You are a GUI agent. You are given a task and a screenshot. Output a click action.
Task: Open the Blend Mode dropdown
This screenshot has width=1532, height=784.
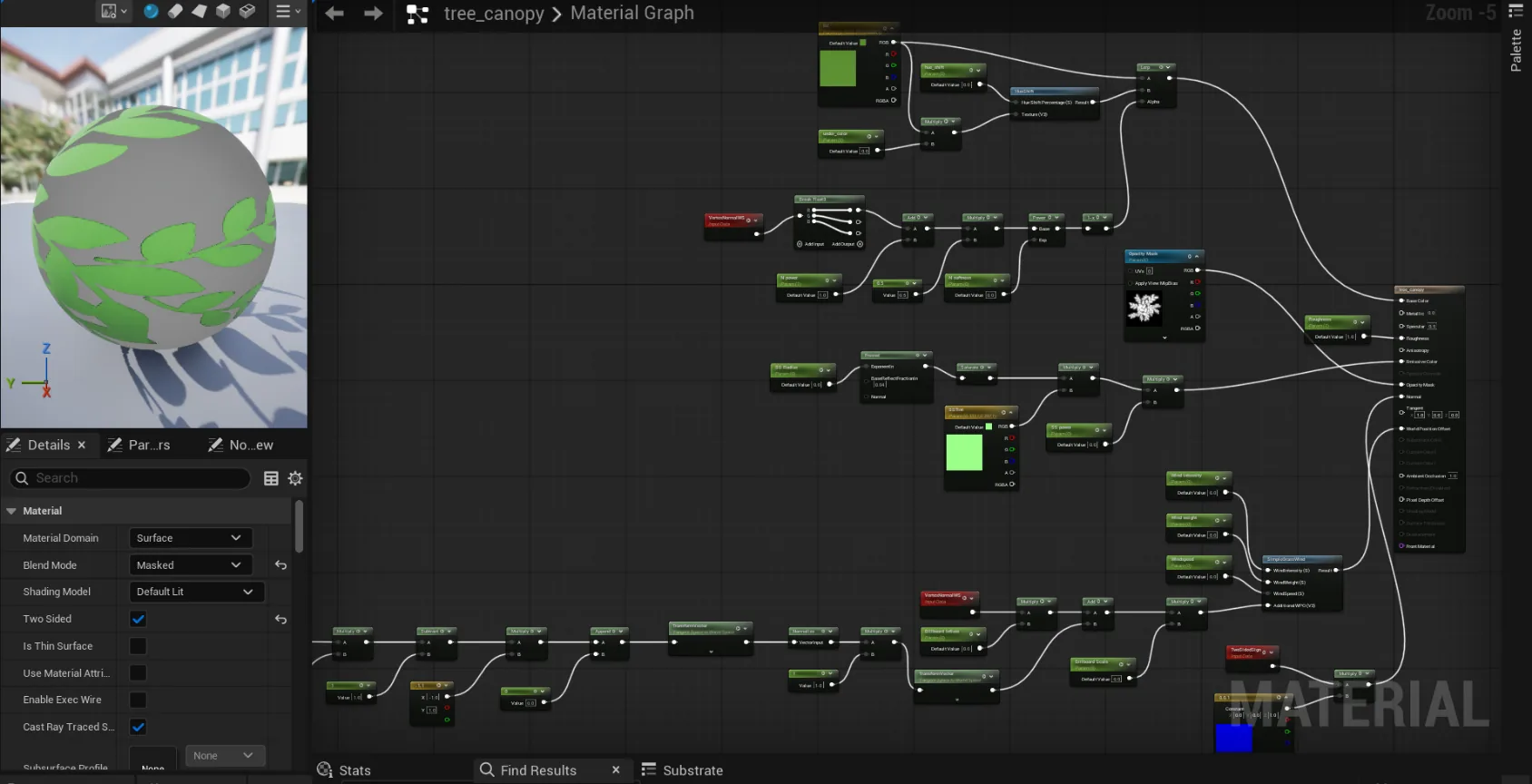pos(190,565)
